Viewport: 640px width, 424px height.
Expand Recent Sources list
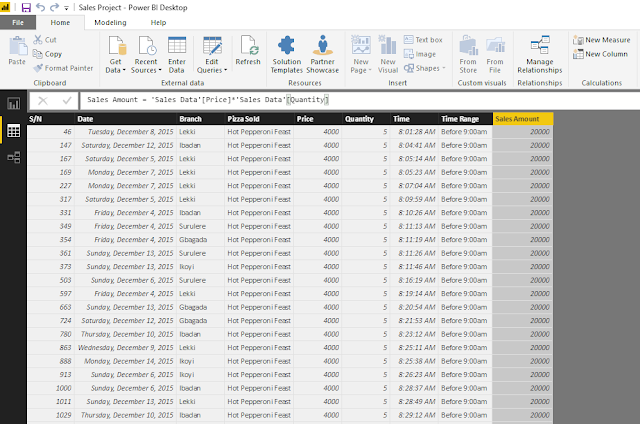[x=146, y=55]
